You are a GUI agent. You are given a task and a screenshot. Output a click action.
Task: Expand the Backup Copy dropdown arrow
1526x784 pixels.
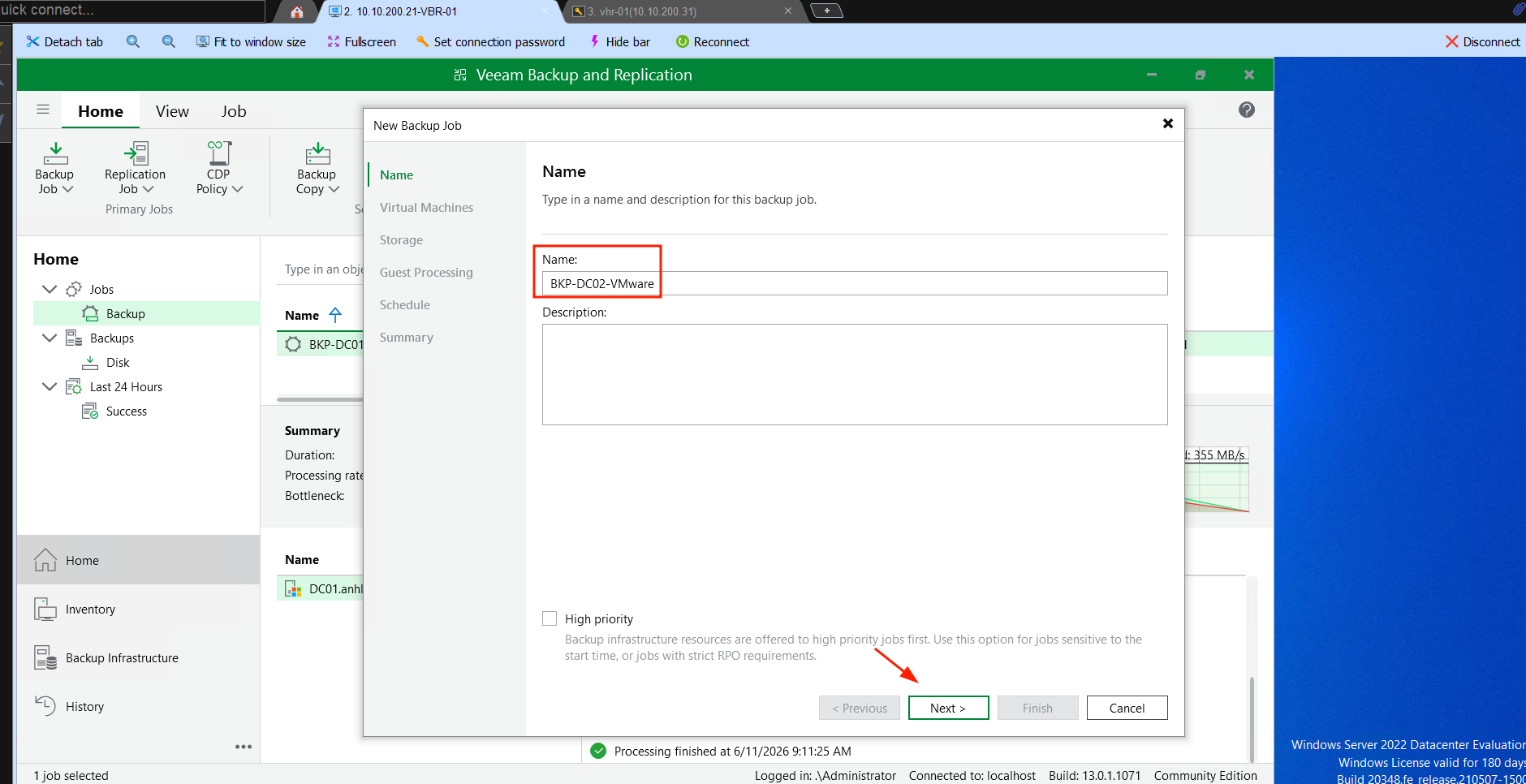pos(334,189)
